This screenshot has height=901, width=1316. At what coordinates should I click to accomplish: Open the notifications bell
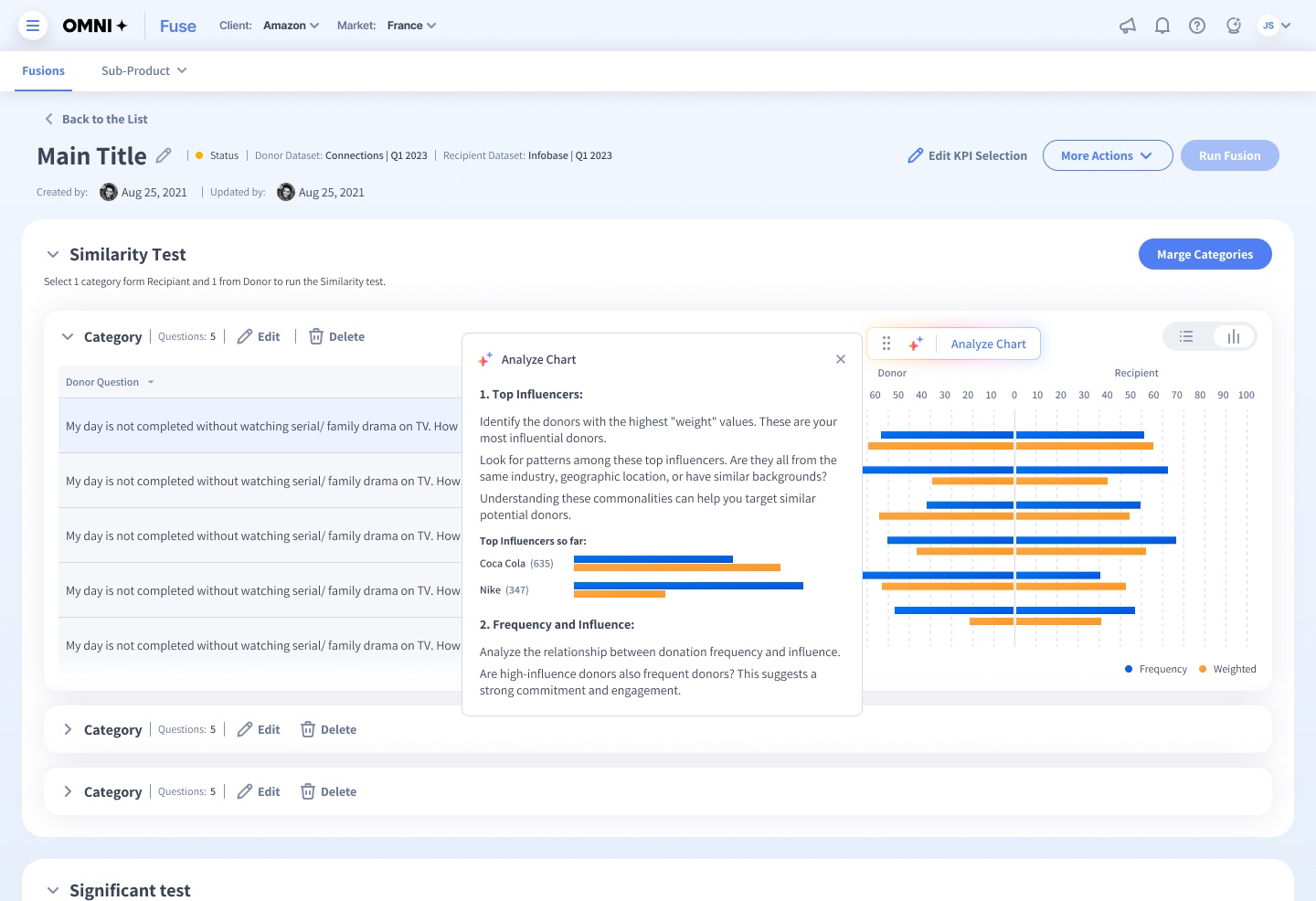pyautogui.click(x=1162, y=26)
